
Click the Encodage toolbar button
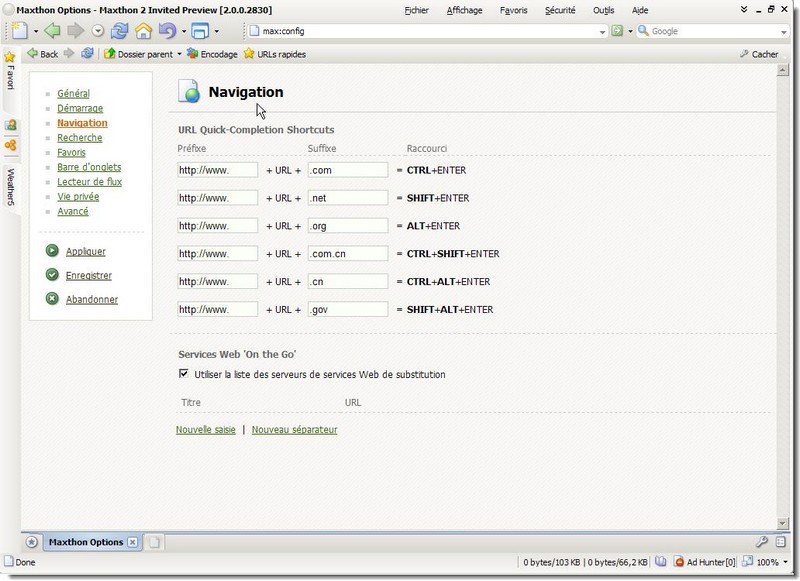pyautogui.click(x=212, y=54)
